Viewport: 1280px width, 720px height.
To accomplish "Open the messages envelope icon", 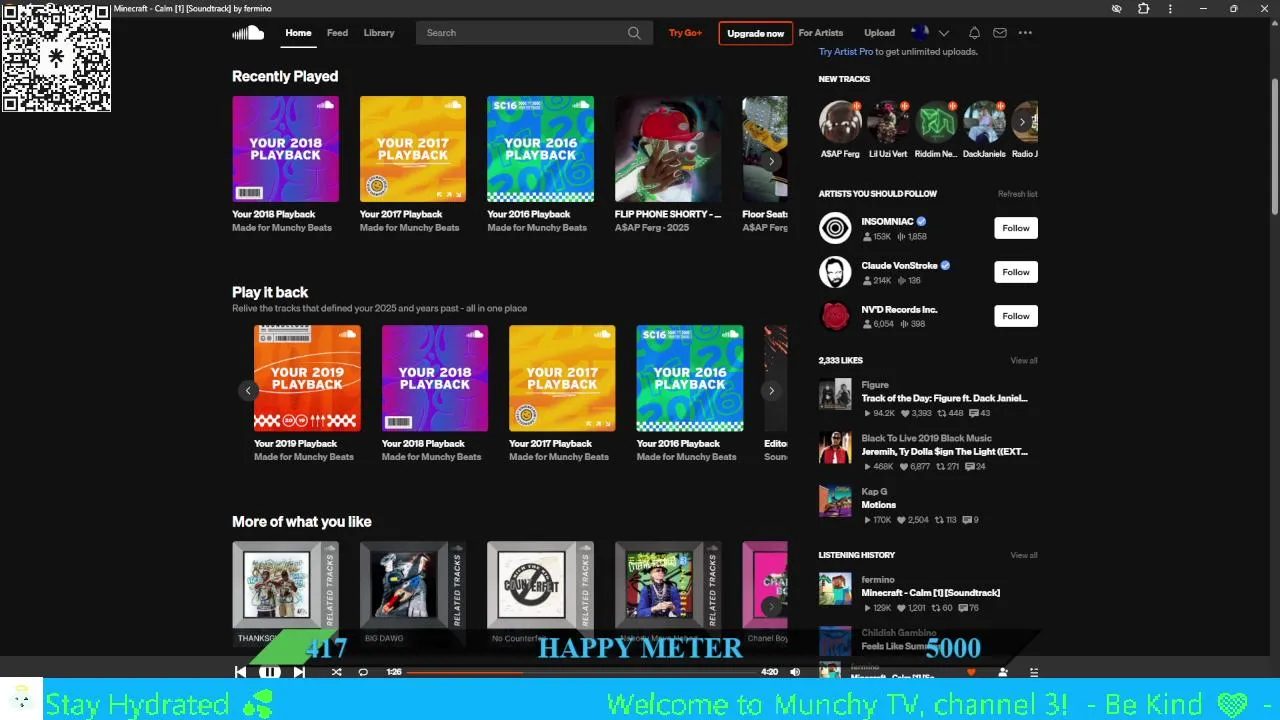I will (999, 33).
